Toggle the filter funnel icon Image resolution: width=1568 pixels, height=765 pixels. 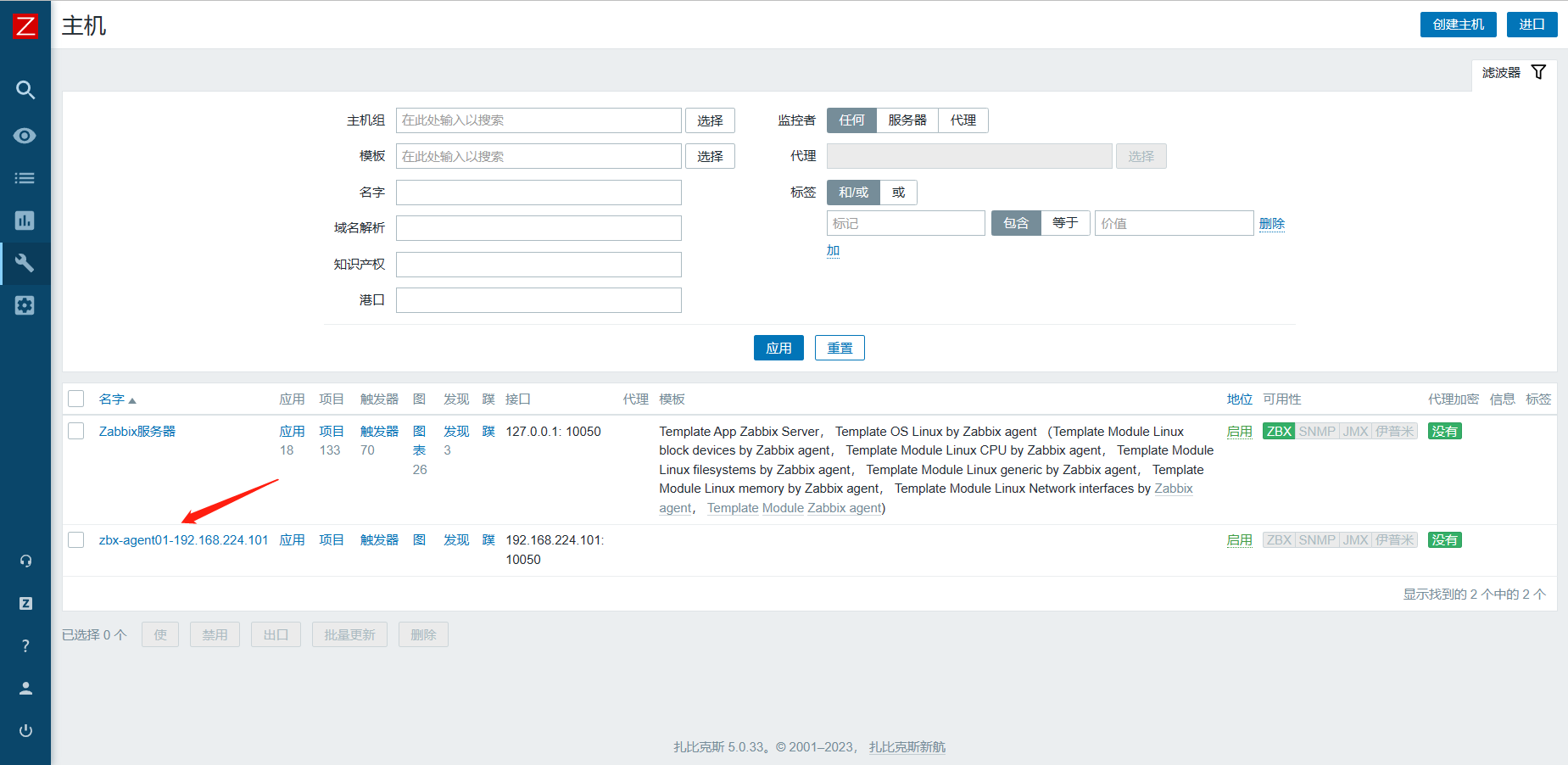click(x=1538, y=72)
